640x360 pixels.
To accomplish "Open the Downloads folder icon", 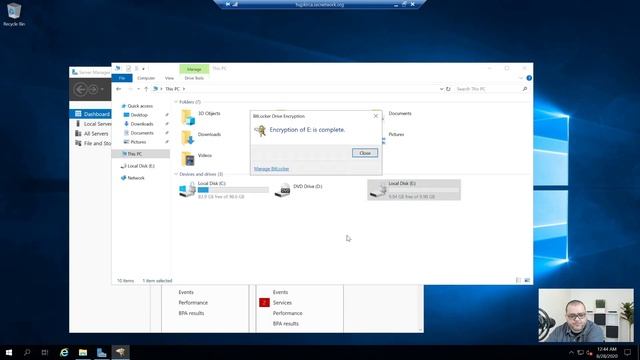I will click(188, 138).
